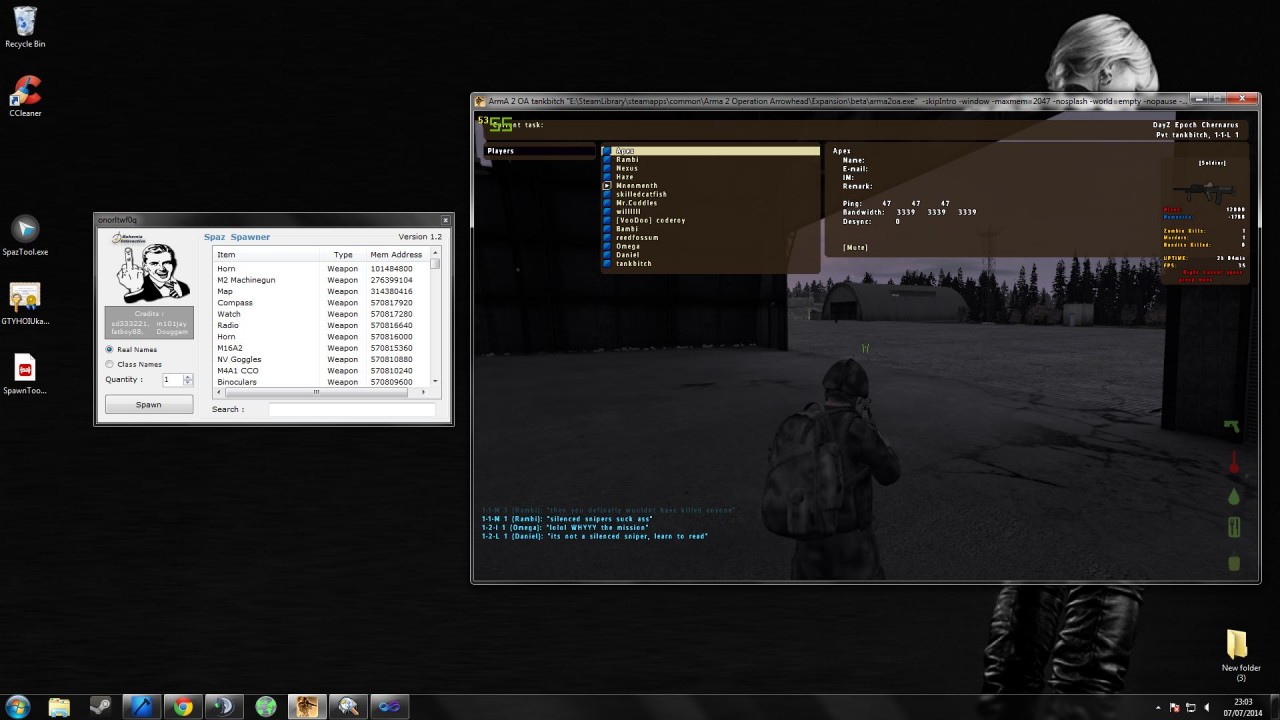Open Google Chrome from the taskbar
Viewport: 1280px width, 720px height.
pyautogui.click(x=183, y=707)
